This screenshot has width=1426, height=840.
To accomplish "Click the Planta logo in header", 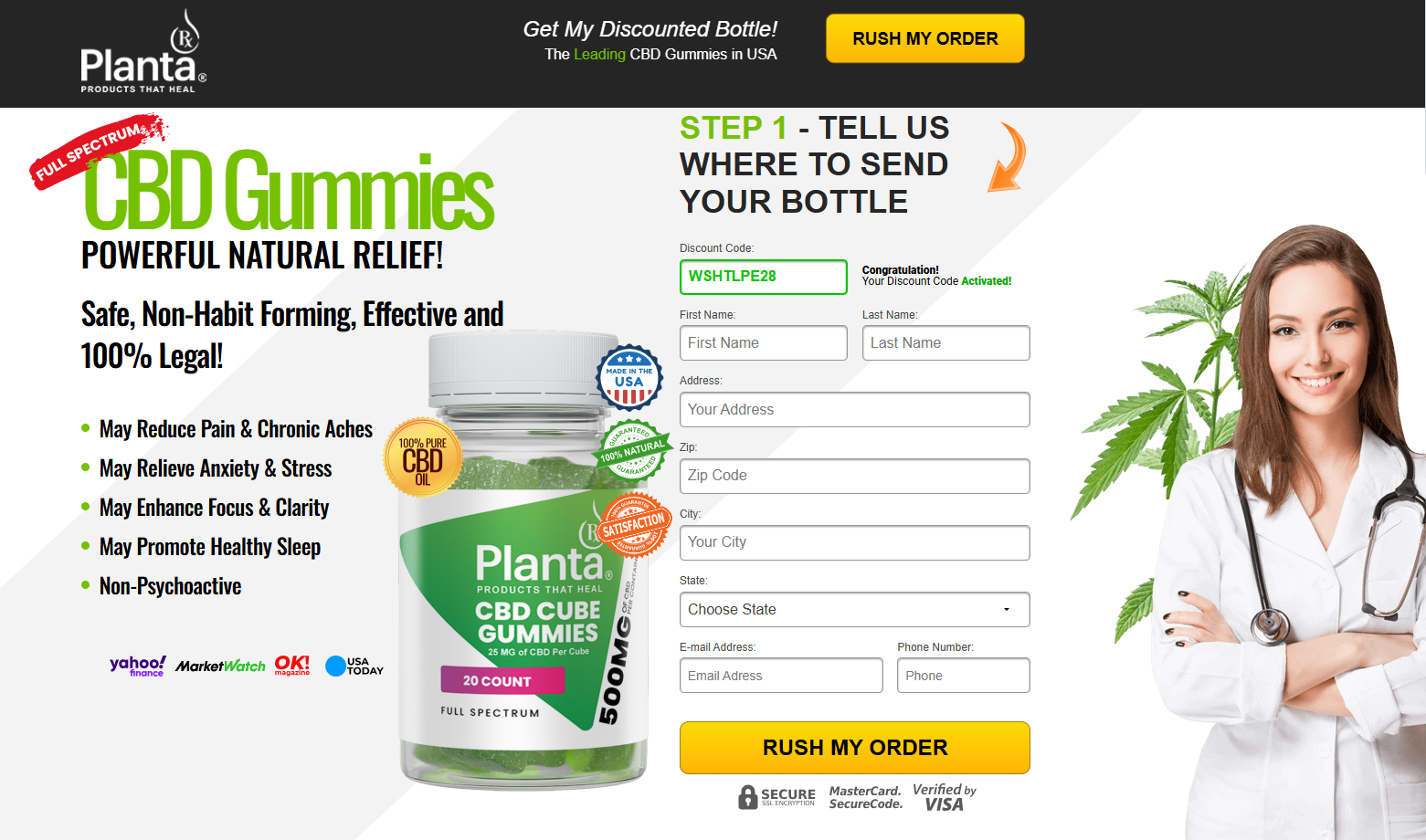I will pos(143,52).
